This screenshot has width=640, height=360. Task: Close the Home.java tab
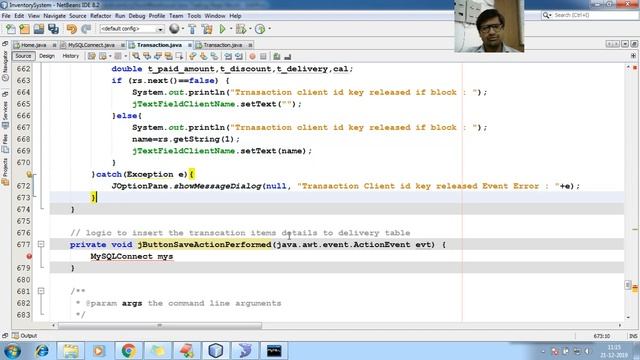click(54, 45)
